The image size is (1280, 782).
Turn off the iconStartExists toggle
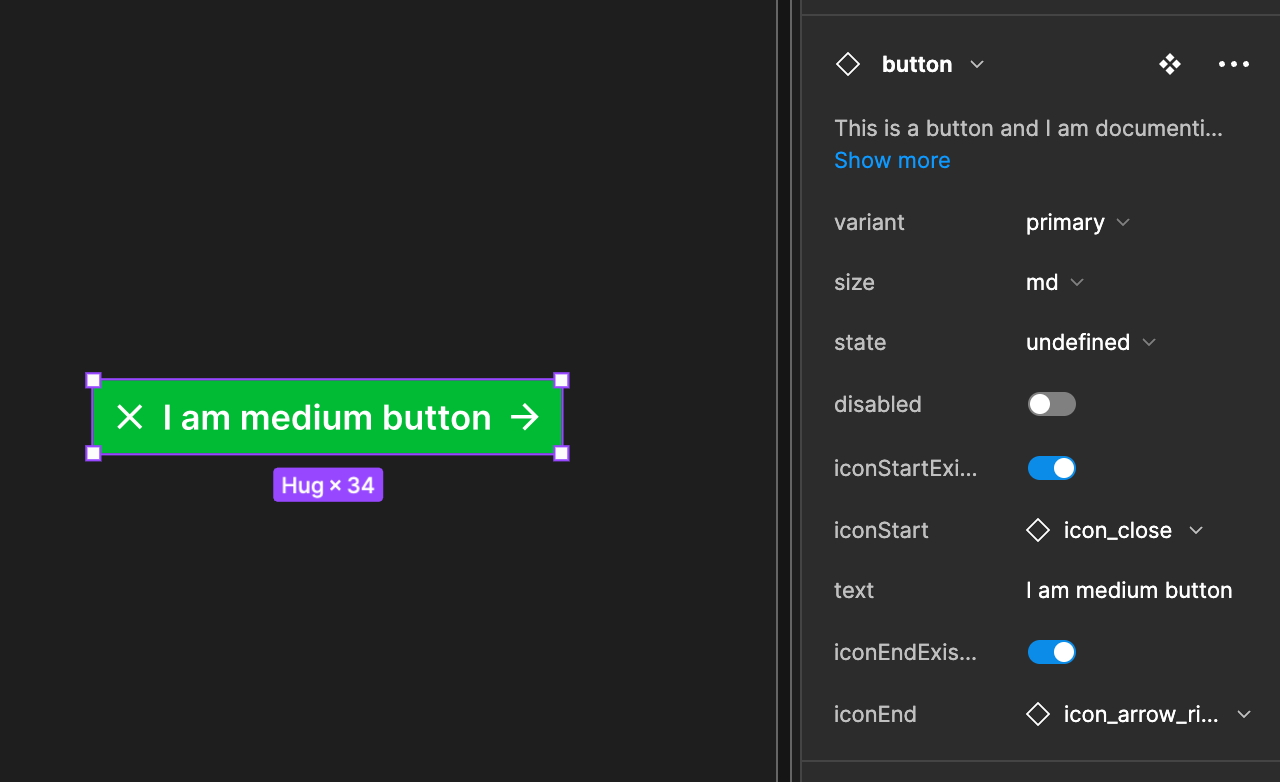pyautogui.click(x=1052, y=468)
